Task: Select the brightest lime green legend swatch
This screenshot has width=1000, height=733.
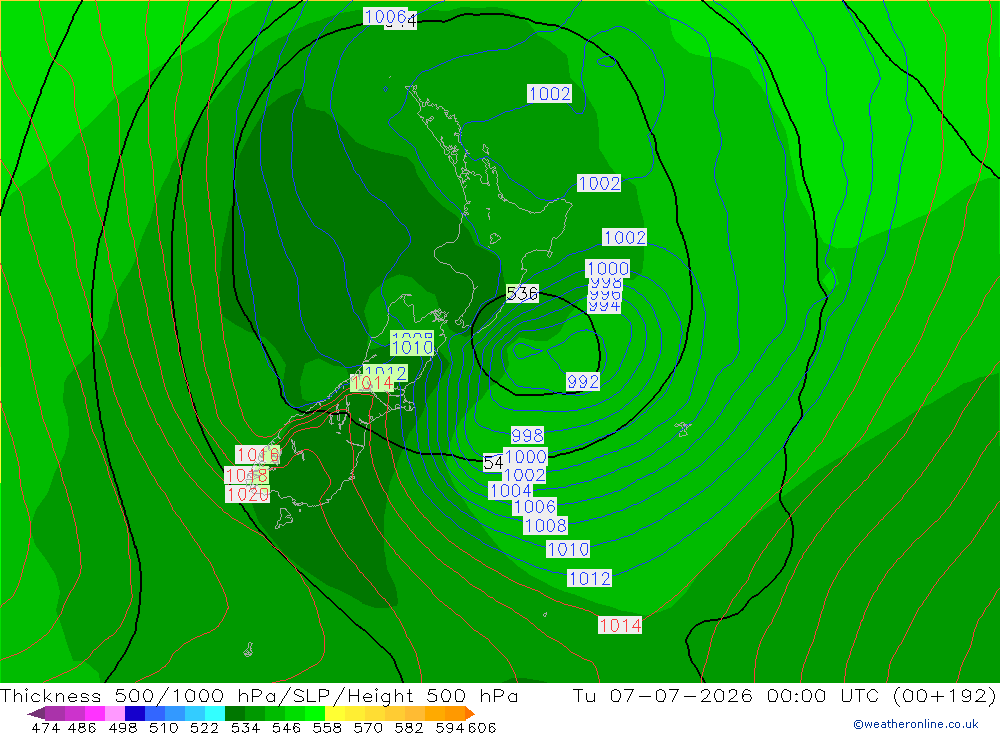Action: pyautogui.click(x=315, y=713)
